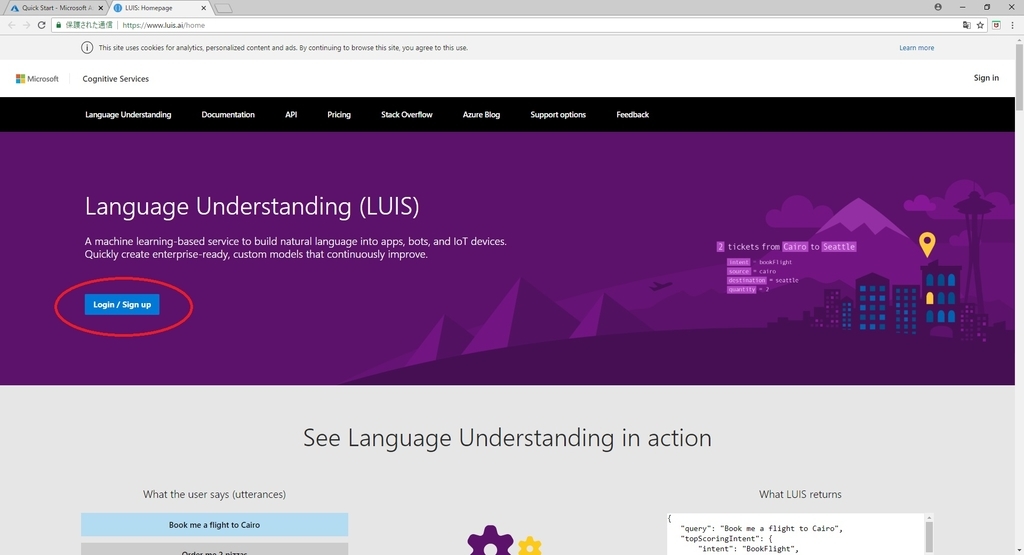
Task: Click the JSON result box scrollbar
Action: tap(929, 537)
